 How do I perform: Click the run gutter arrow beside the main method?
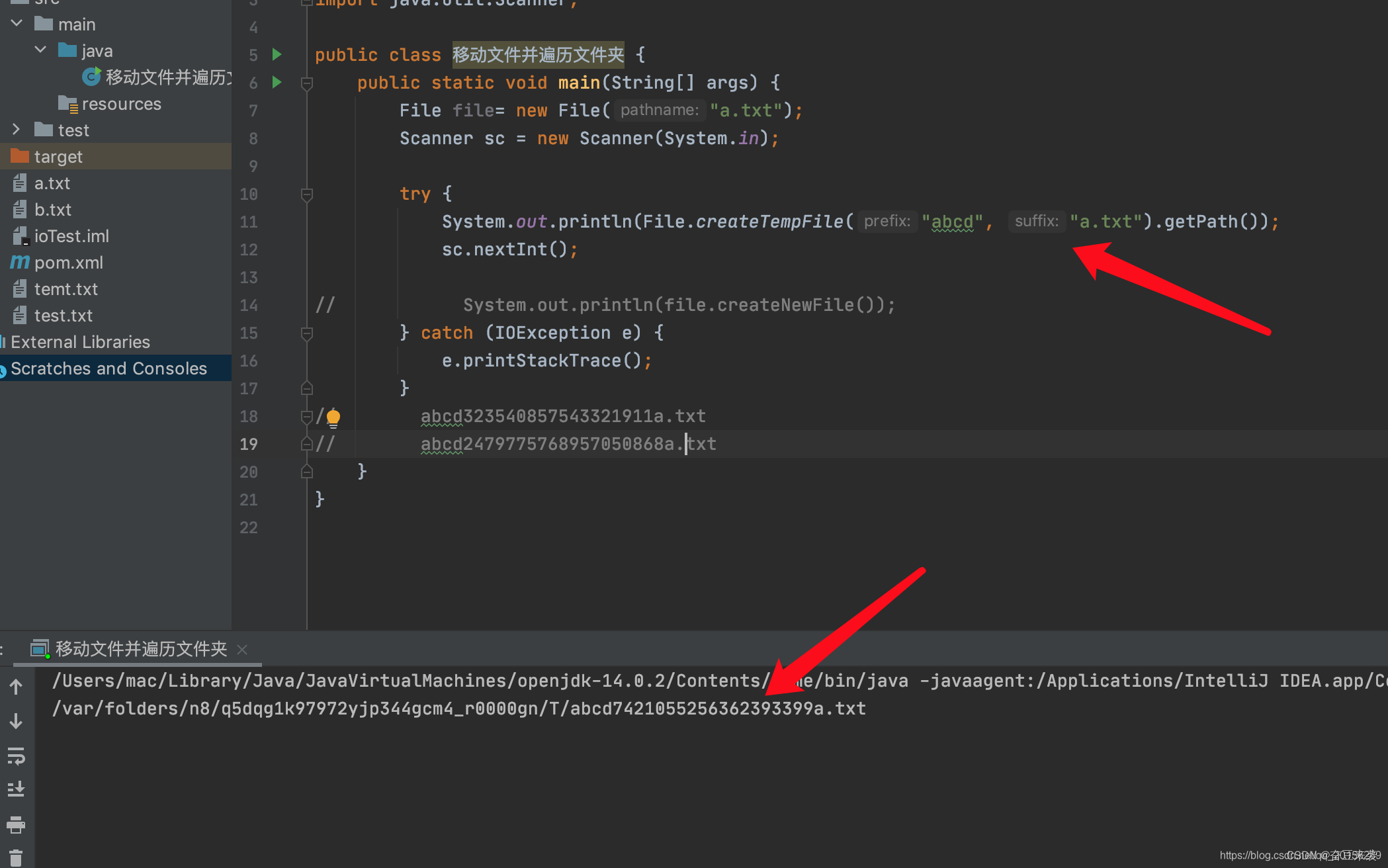(277, 82)
